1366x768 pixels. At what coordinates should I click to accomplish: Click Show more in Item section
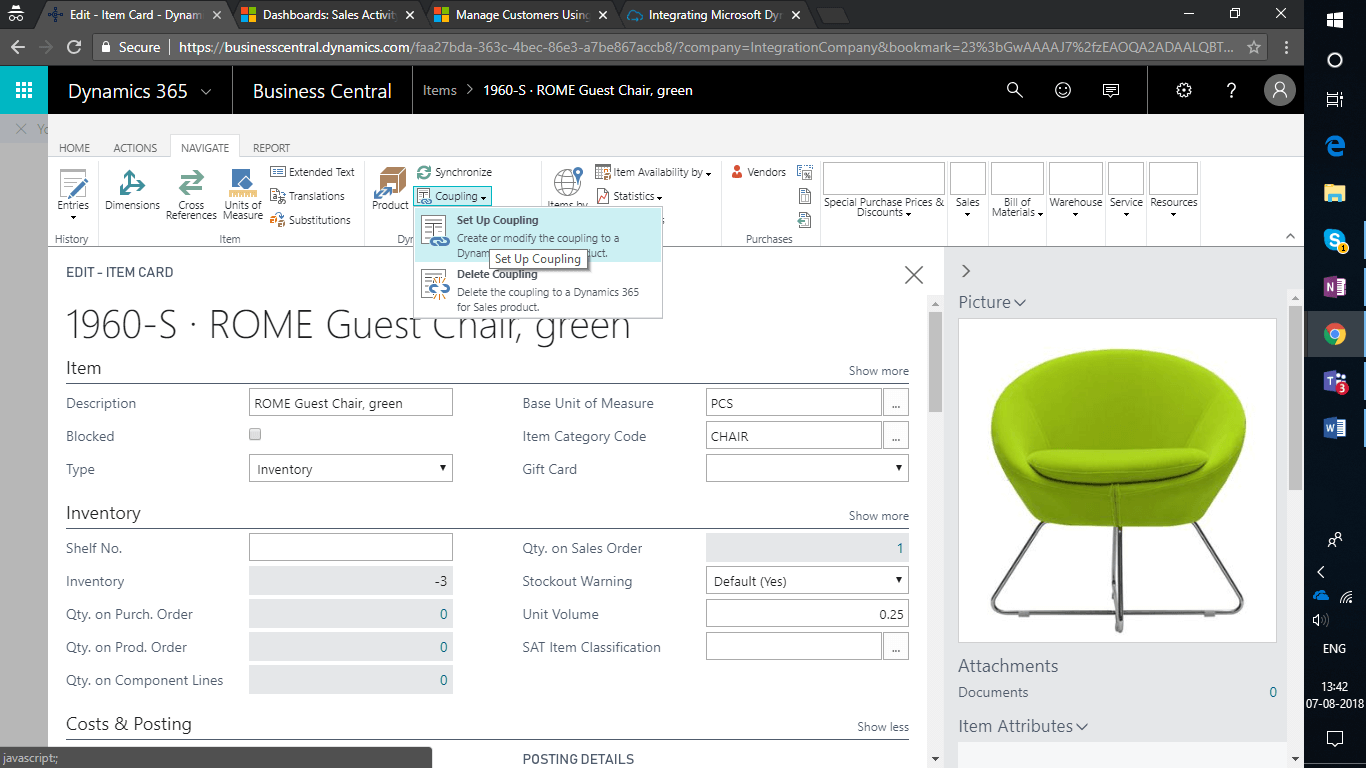879,371
